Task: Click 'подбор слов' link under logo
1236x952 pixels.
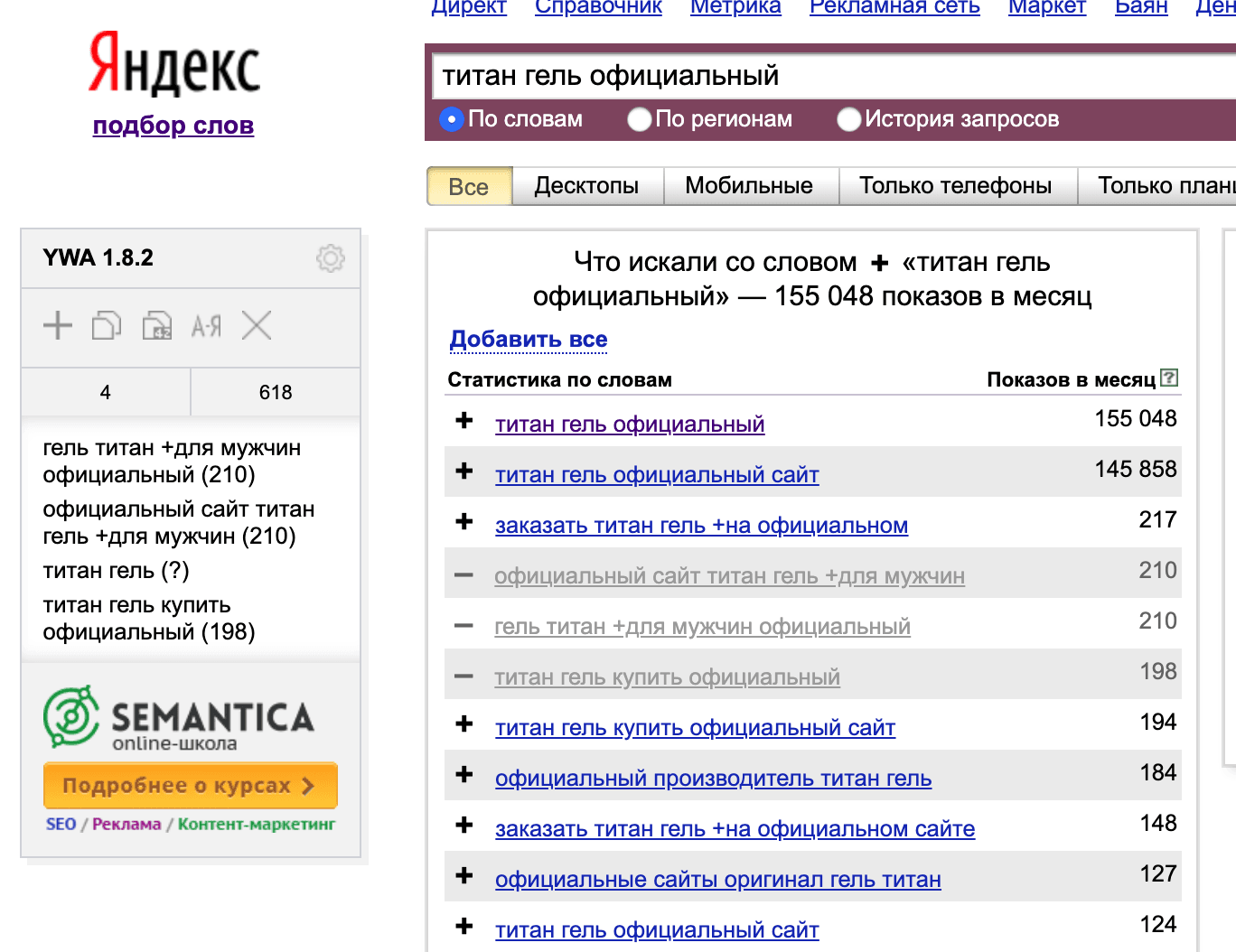Action: pyautogui.click(x=173, y=126)
